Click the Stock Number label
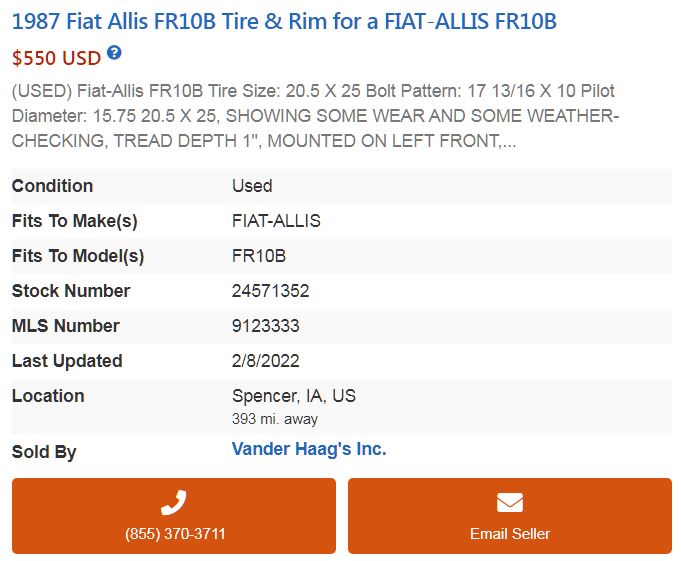Screen dimensions: 681x561 [71, 291]
